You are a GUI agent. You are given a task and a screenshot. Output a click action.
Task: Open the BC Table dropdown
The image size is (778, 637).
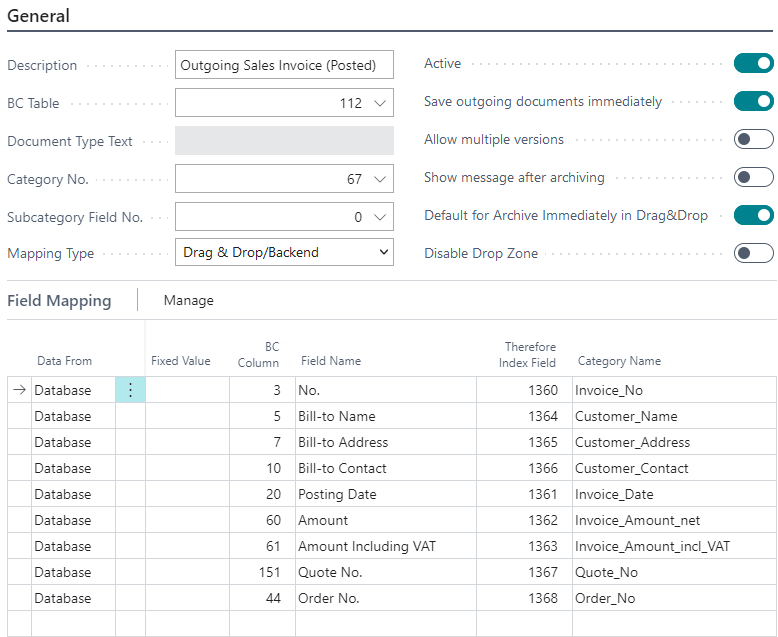(x=379, y=103)
